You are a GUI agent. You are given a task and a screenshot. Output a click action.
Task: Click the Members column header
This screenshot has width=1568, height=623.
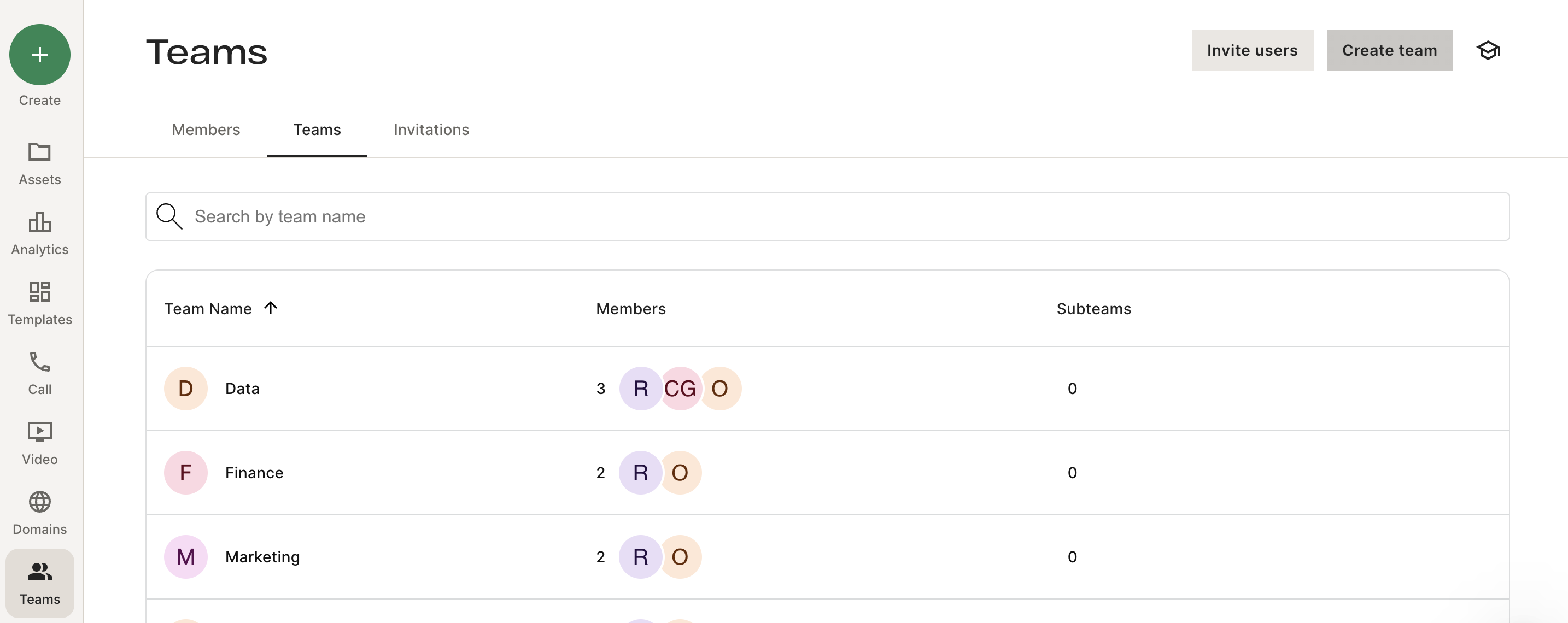(x=630, y=308)
